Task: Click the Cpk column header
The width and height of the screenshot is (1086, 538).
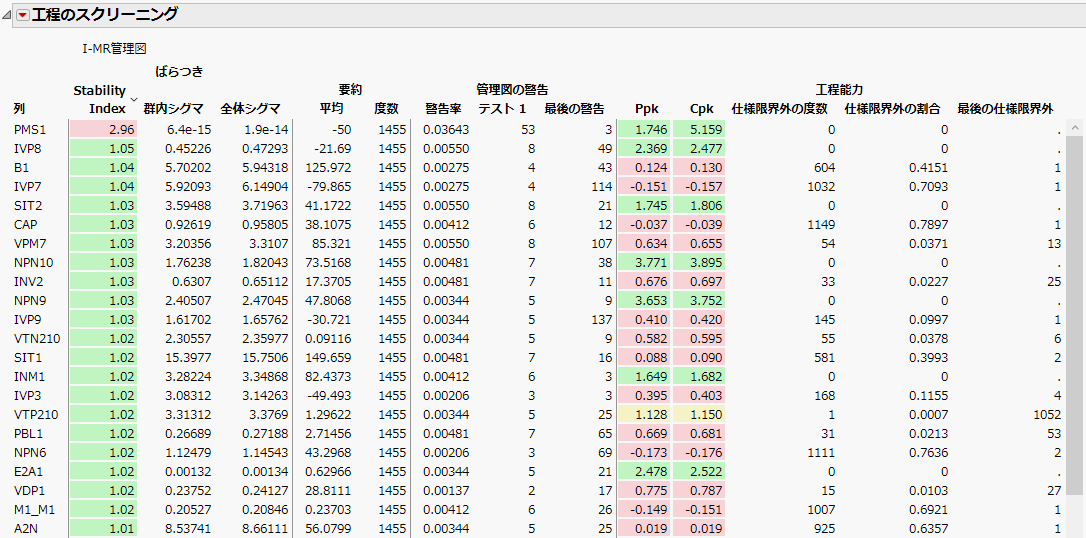Action: pyautogui.click(x=702, y=108)
